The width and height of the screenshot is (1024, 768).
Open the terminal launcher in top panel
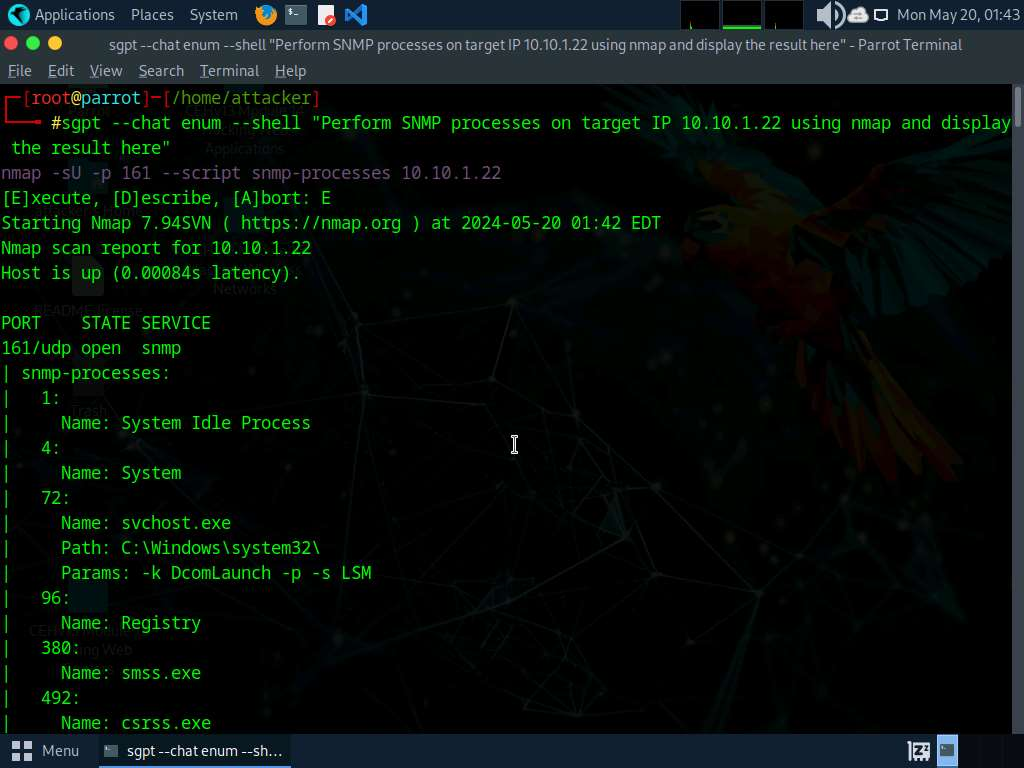point(295,15)
